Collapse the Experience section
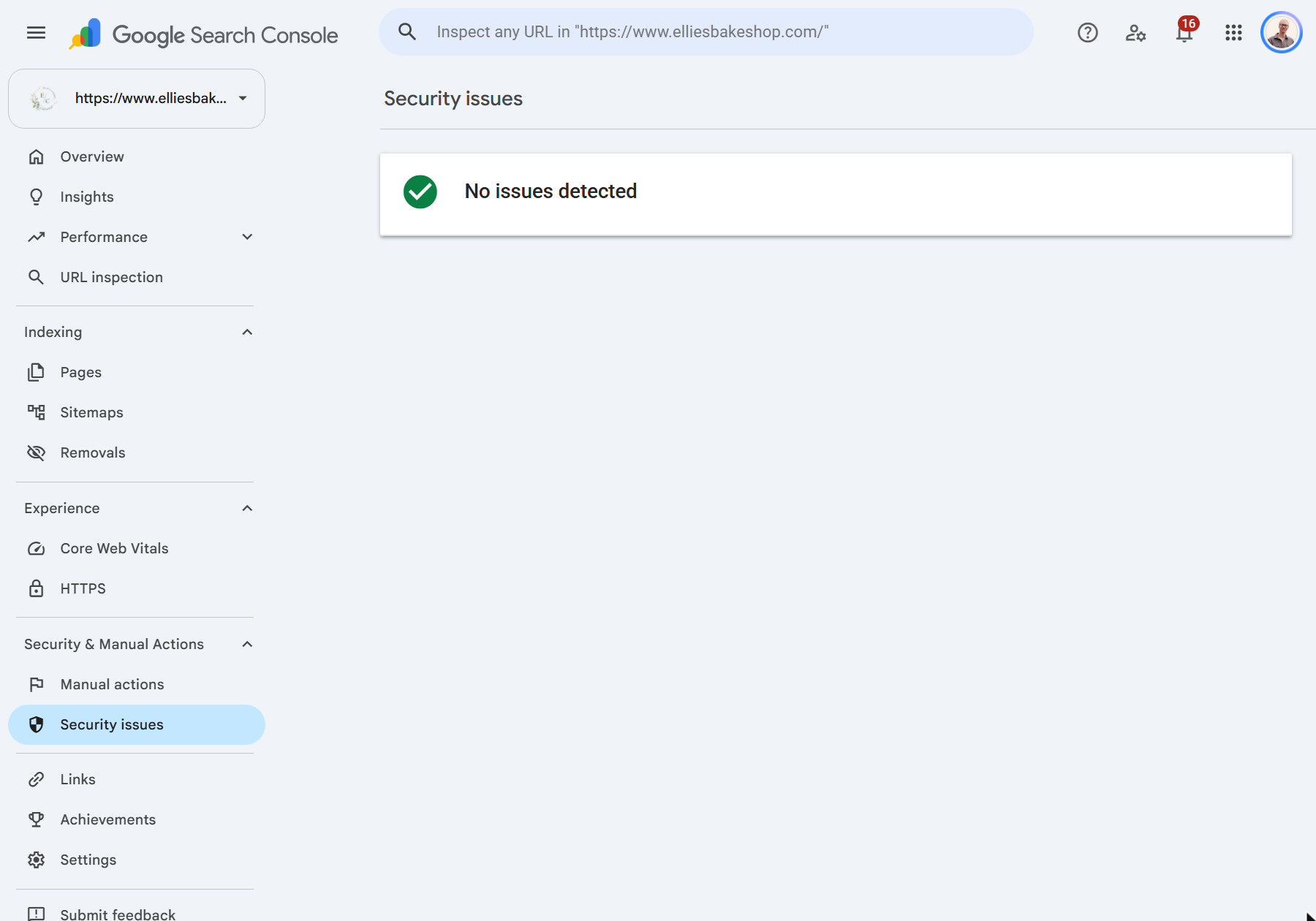The image size is (1316, 921). pyautogui.click(x=247, y=509)
